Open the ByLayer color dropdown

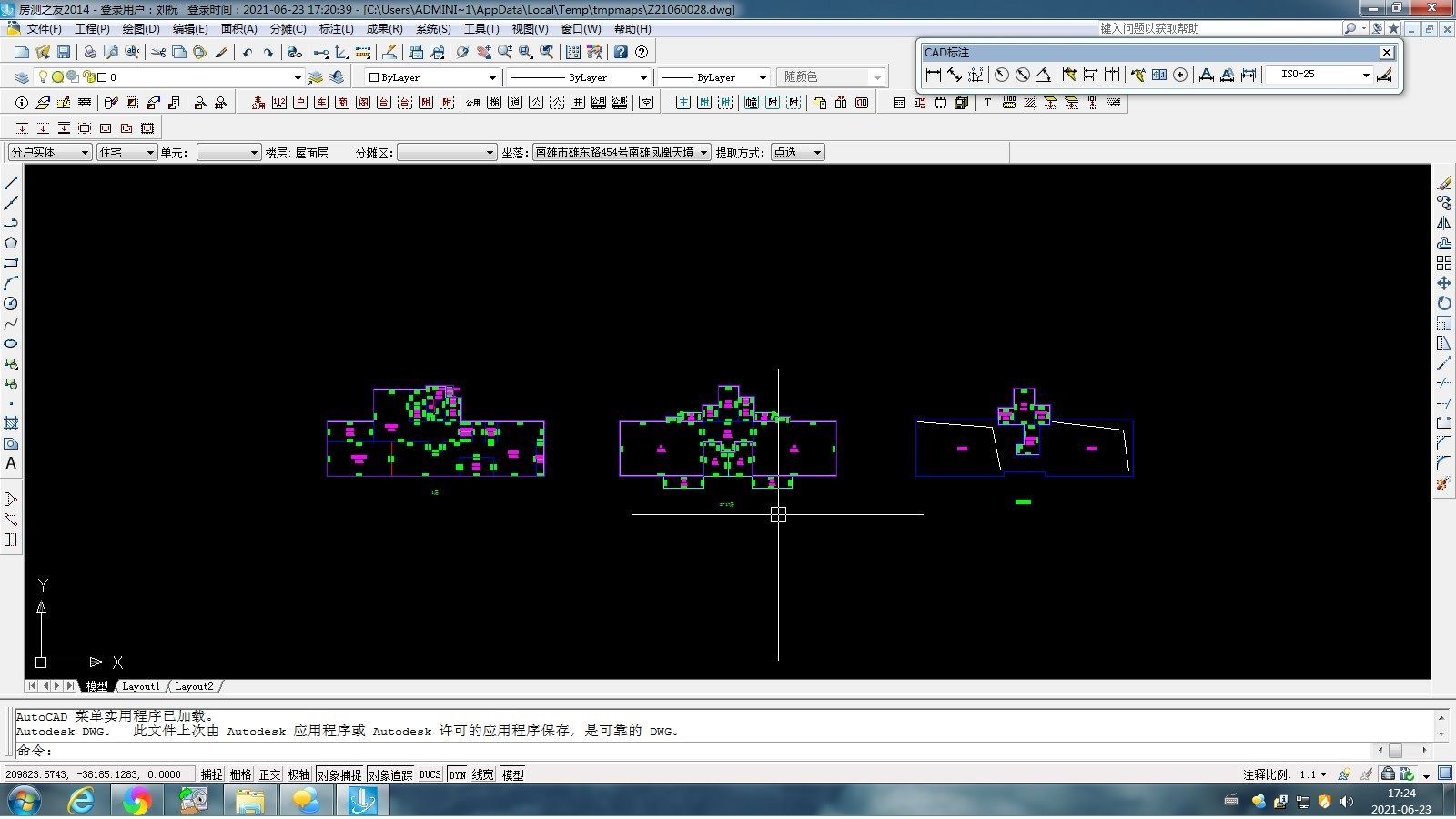pos(432,77)
